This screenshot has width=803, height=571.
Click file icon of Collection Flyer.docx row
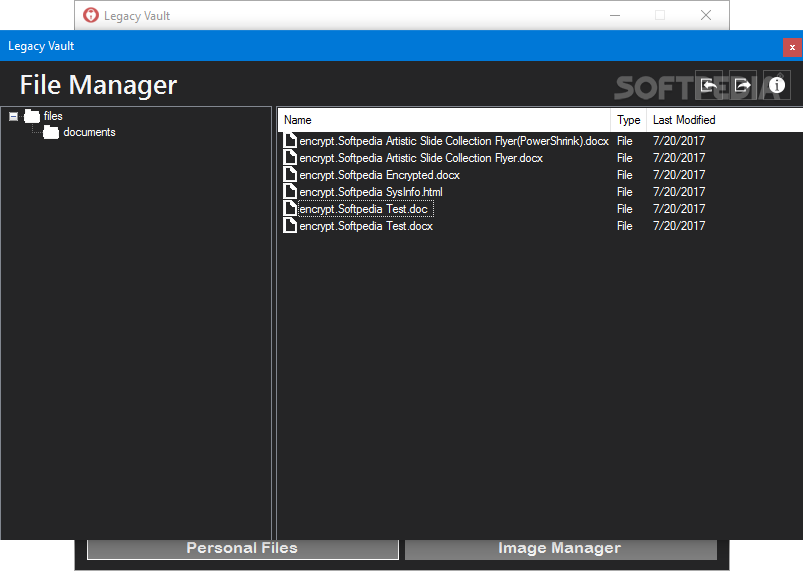coord(290,157)
